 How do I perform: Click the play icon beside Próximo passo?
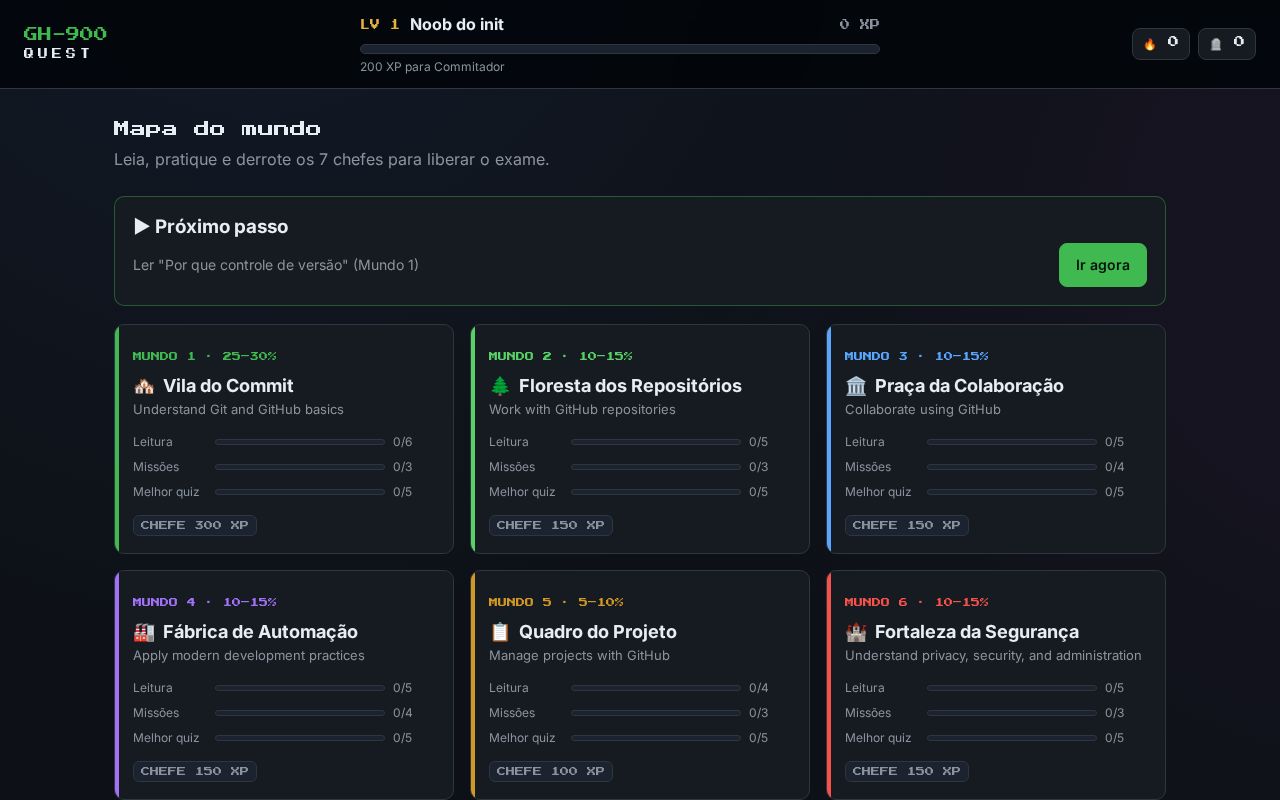point(142,227)
